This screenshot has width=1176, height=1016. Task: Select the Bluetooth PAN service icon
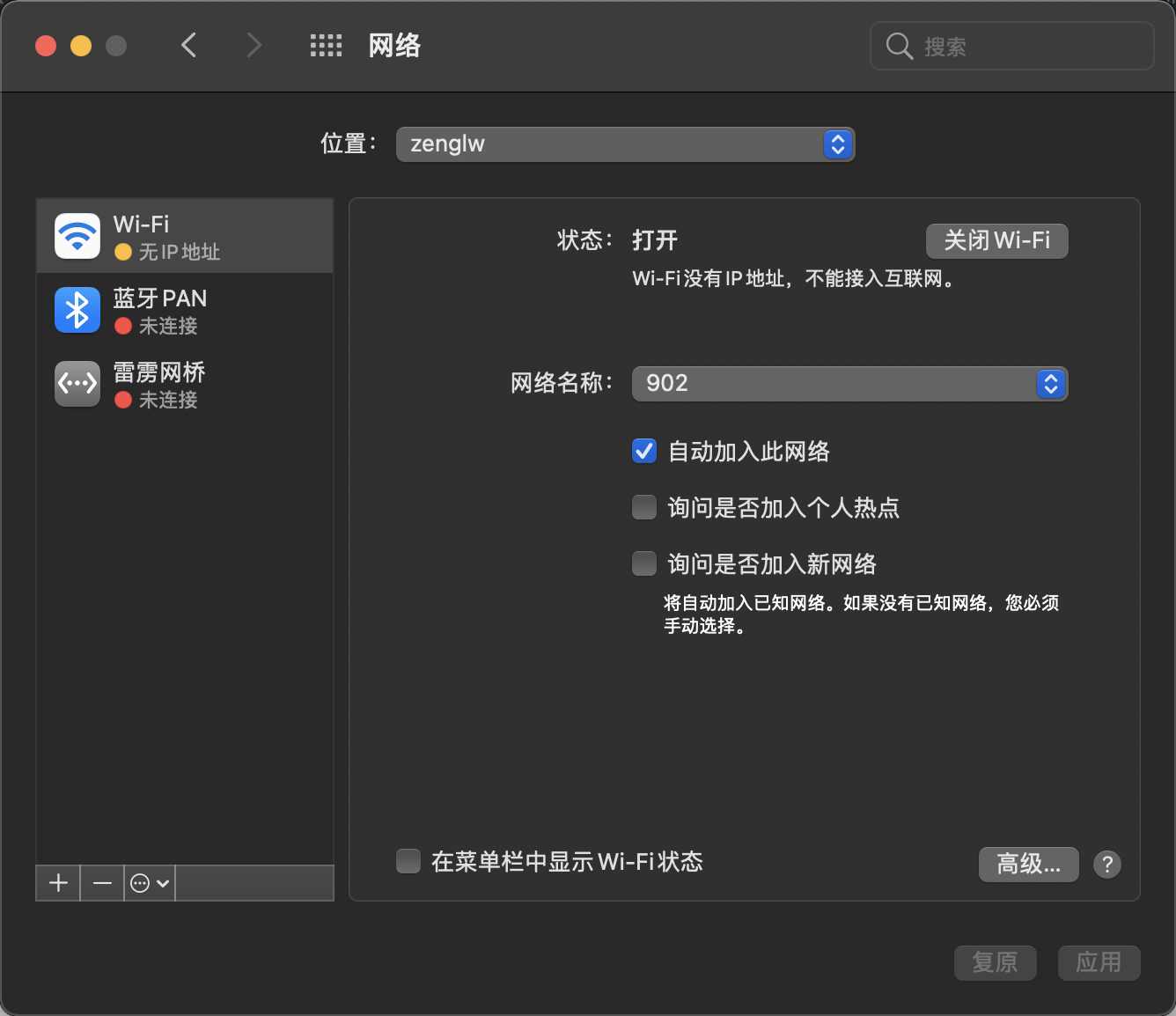77,310
